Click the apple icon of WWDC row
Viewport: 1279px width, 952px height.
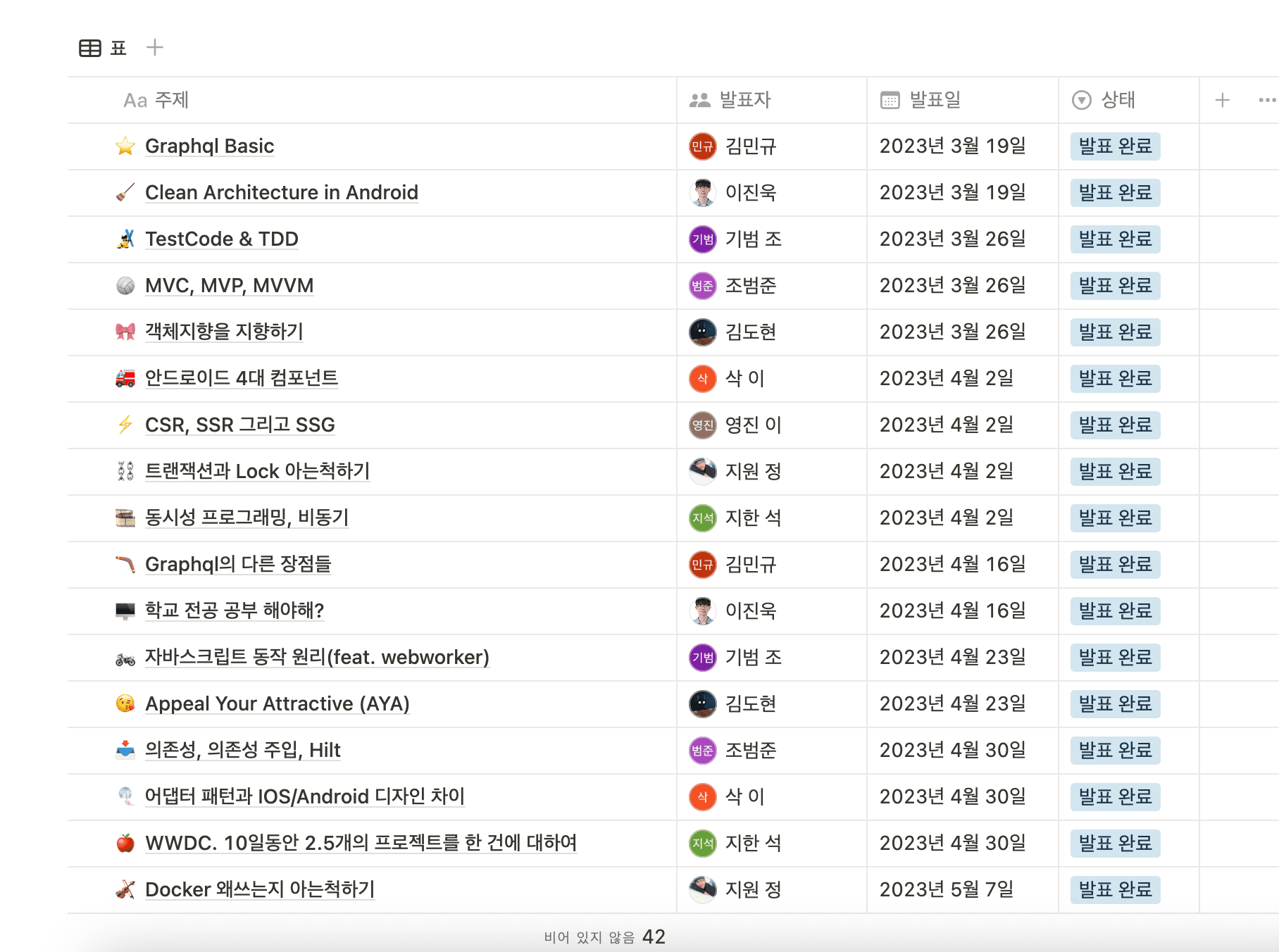(x=125, y=843)
